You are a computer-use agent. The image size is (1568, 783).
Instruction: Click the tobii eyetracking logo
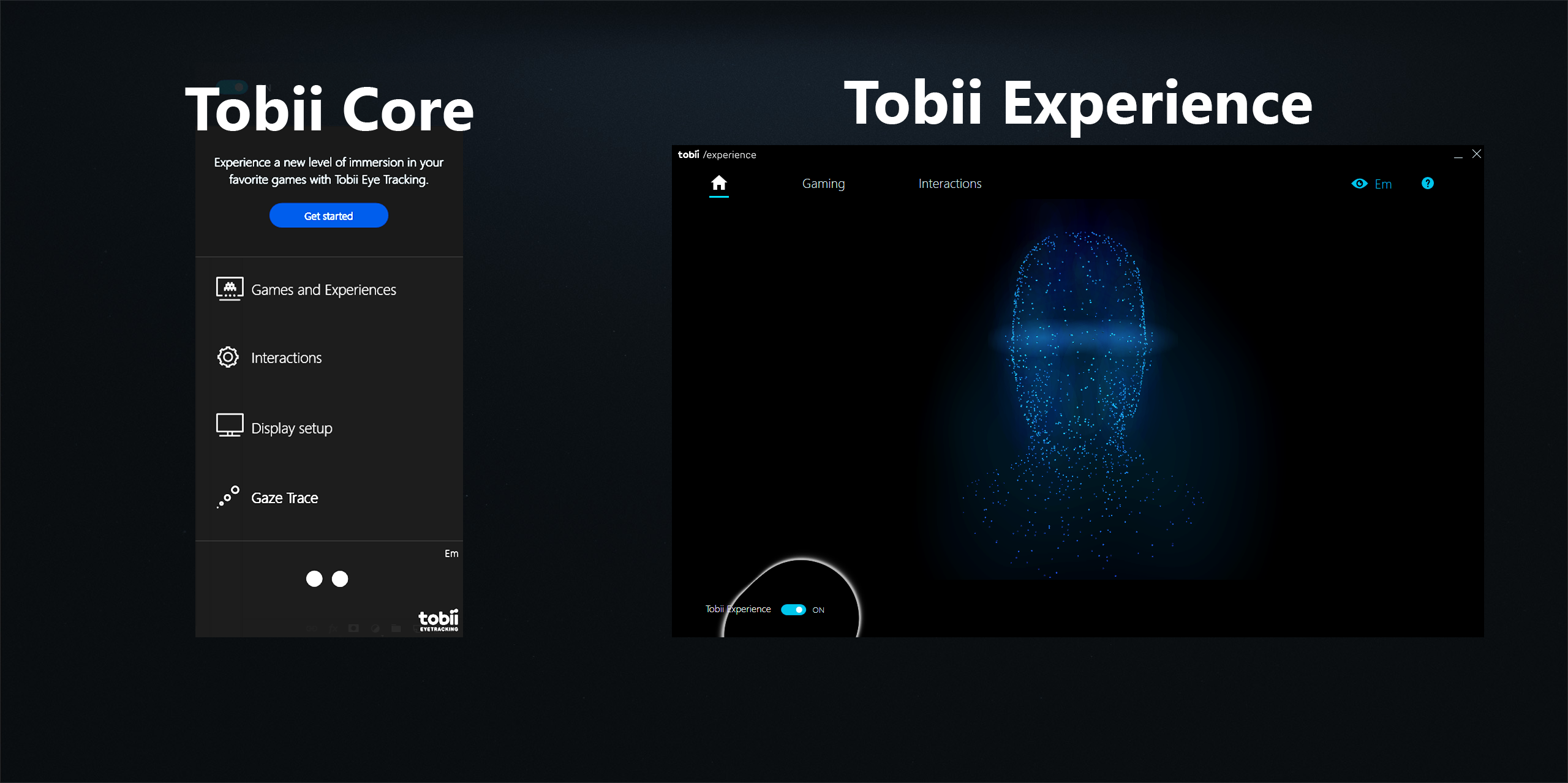pyautogui.click(x=438, y=620)
